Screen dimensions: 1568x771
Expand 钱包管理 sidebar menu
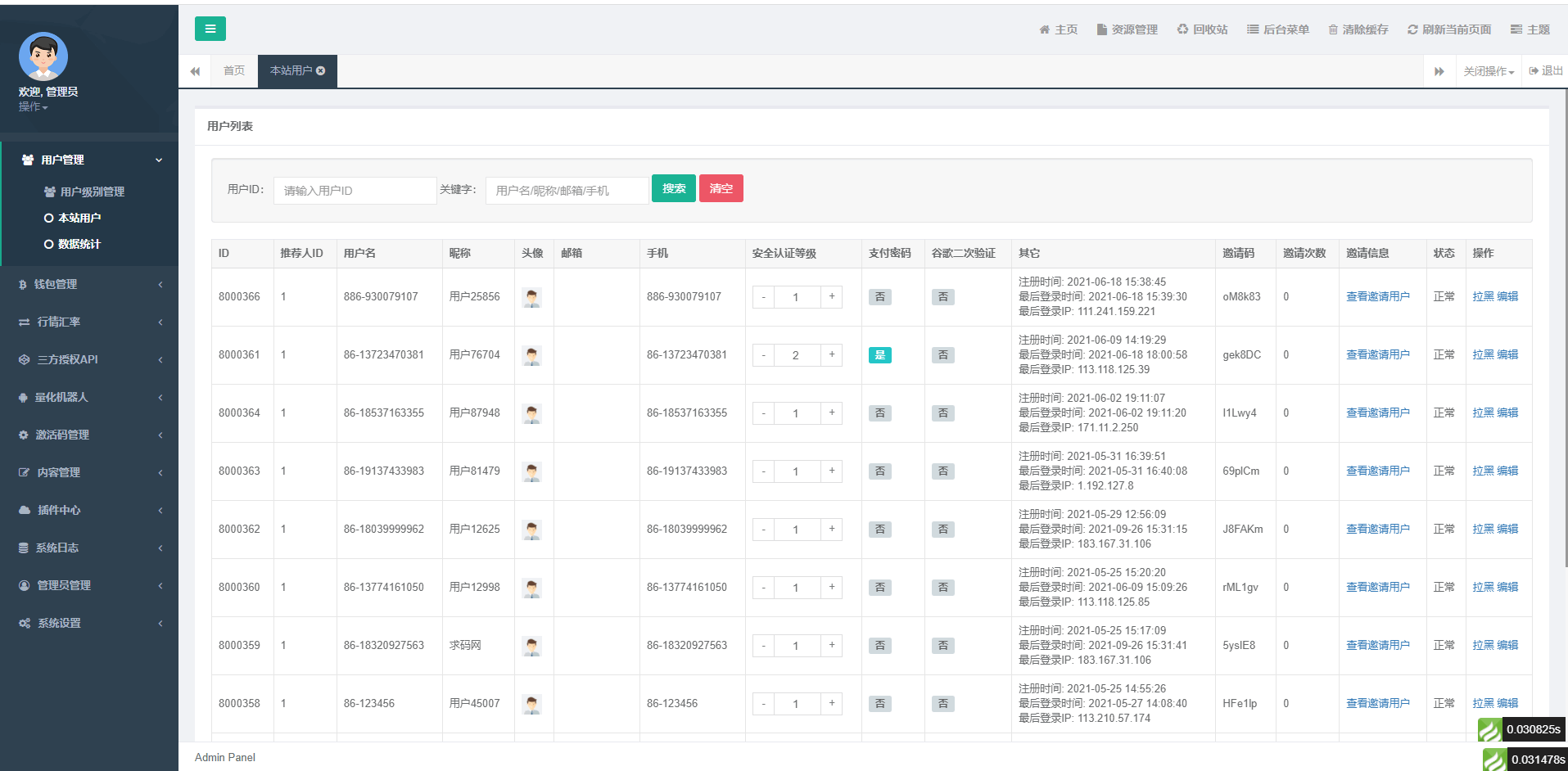[x=89, y=284]
